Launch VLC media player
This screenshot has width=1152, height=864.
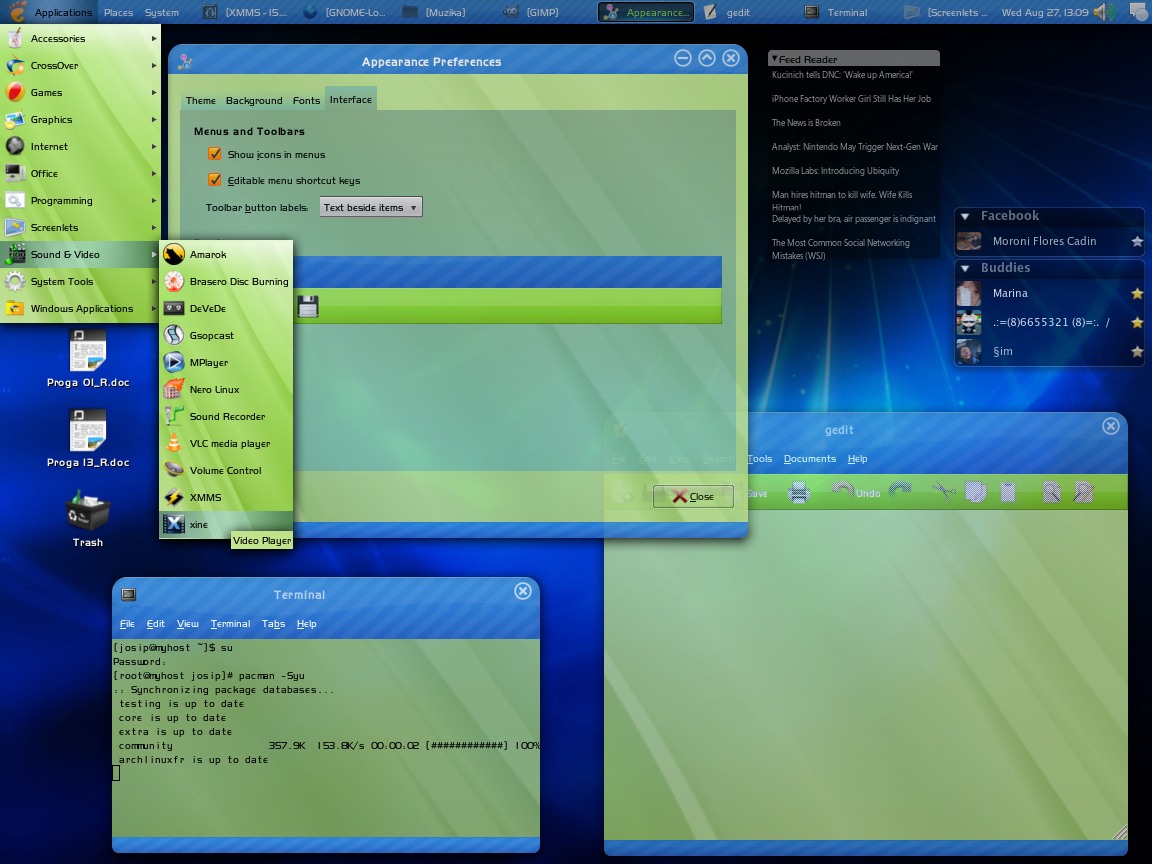coord(226,443)
